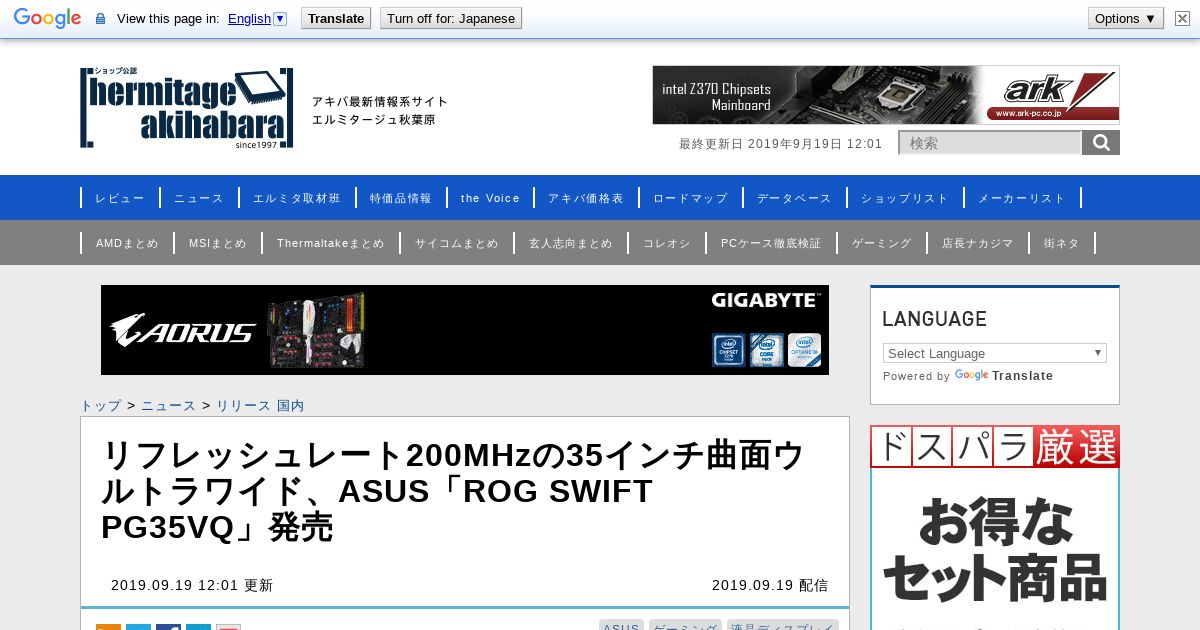Select Thermaltakeまとめ in the gray navigation
The width and height of the screenshot is (1200, 630).
click(331, 243)
